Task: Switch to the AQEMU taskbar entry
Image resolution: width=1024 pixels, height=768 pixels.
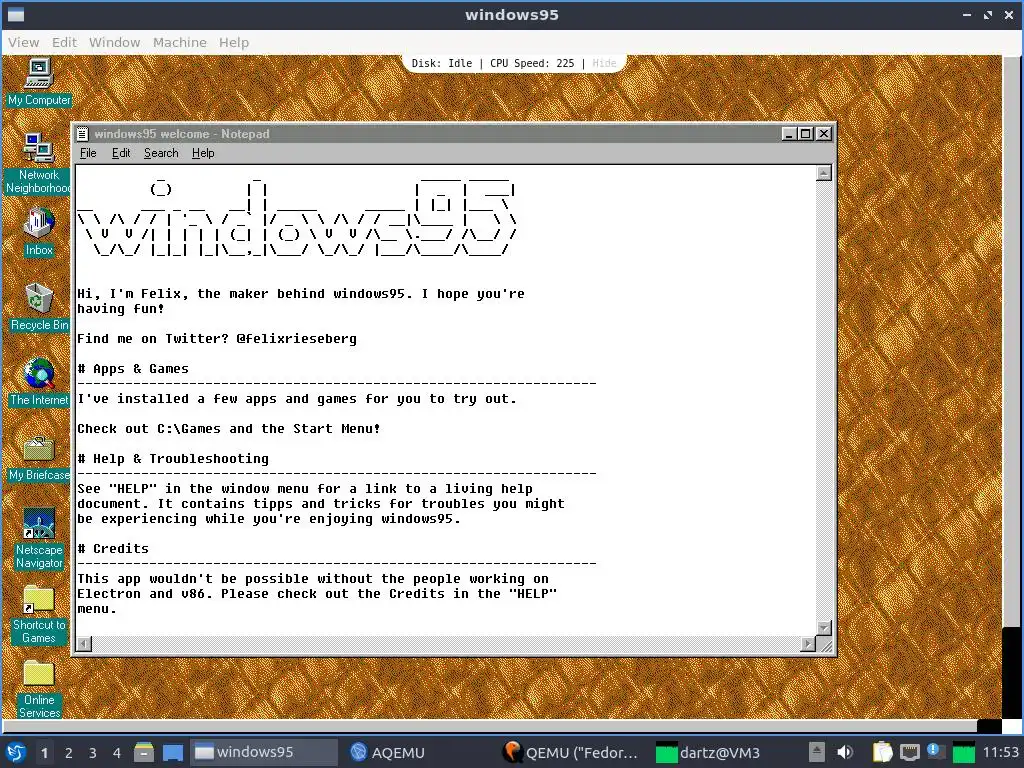Action: pos(388,752)
